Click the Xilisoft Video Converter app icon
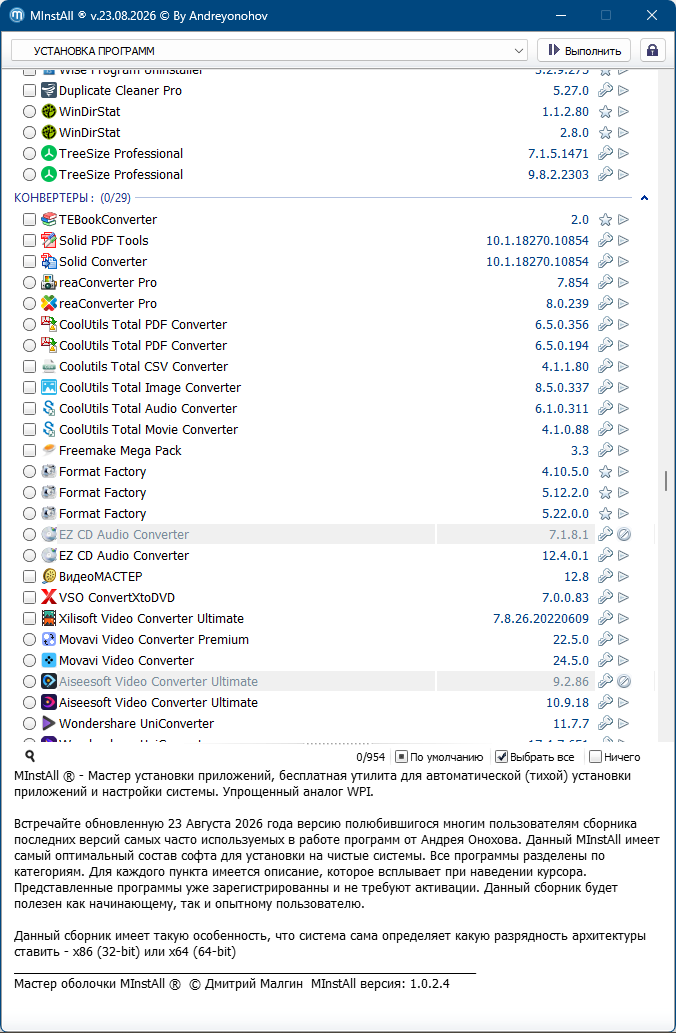The image size is (676, 1033). pos(49,619)
